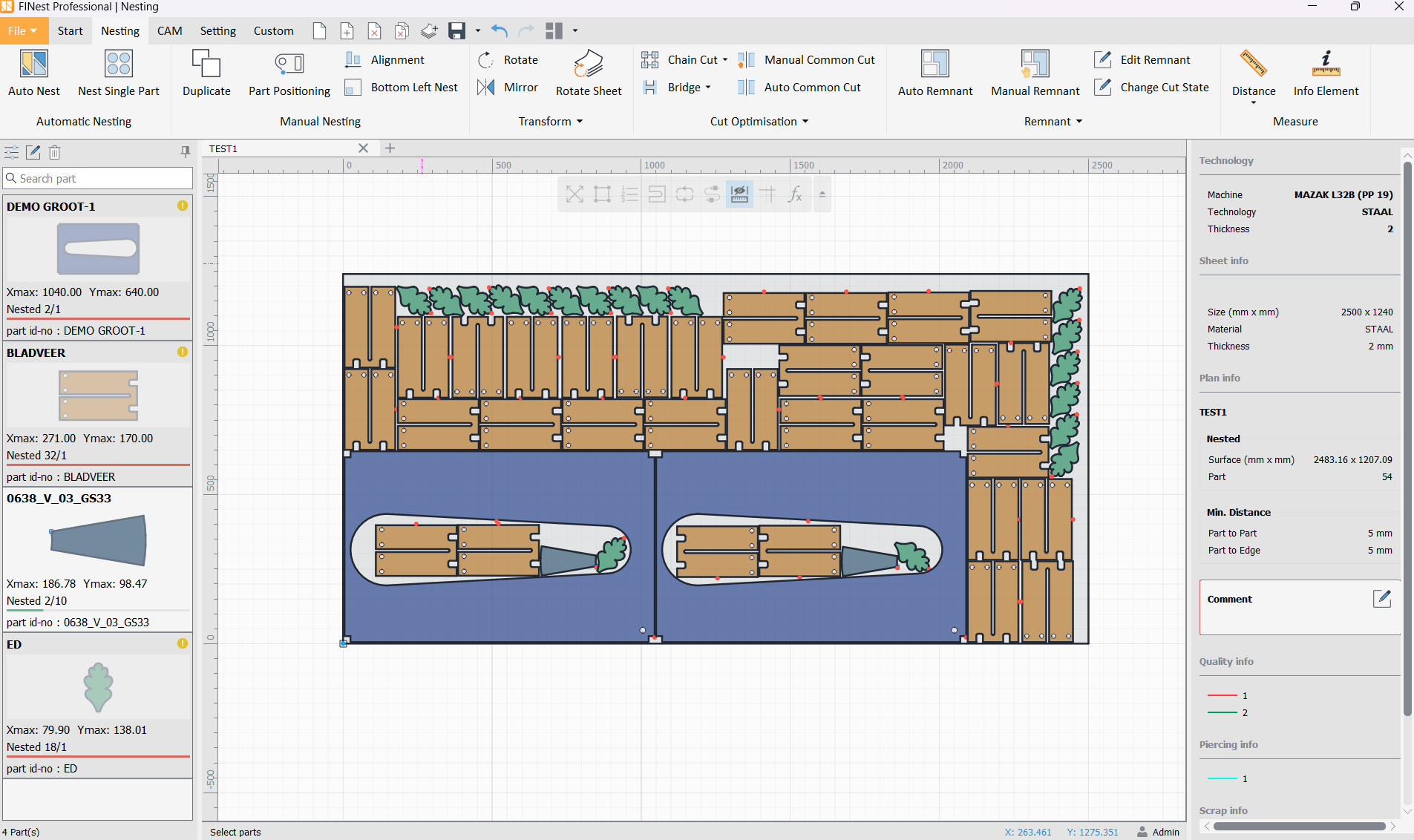Toggle the numbered order list view

629,194
